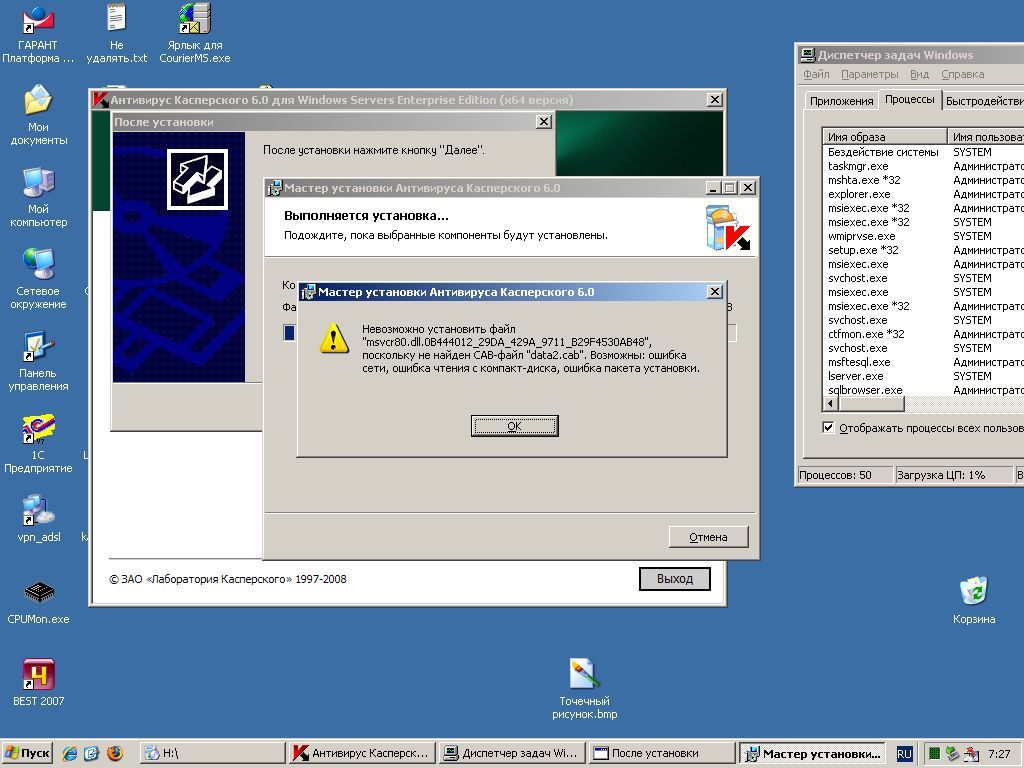Select the Точечный рисунок.bmp file icon

(584, 689)
